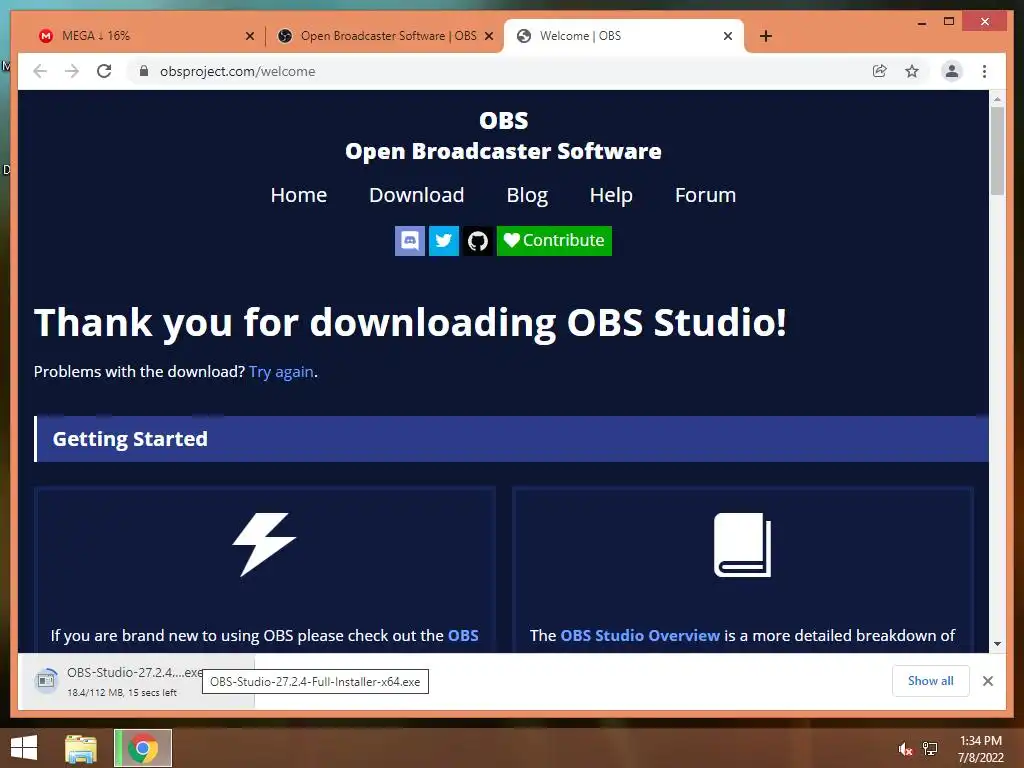Click Show all downloads button

point(931,681)
